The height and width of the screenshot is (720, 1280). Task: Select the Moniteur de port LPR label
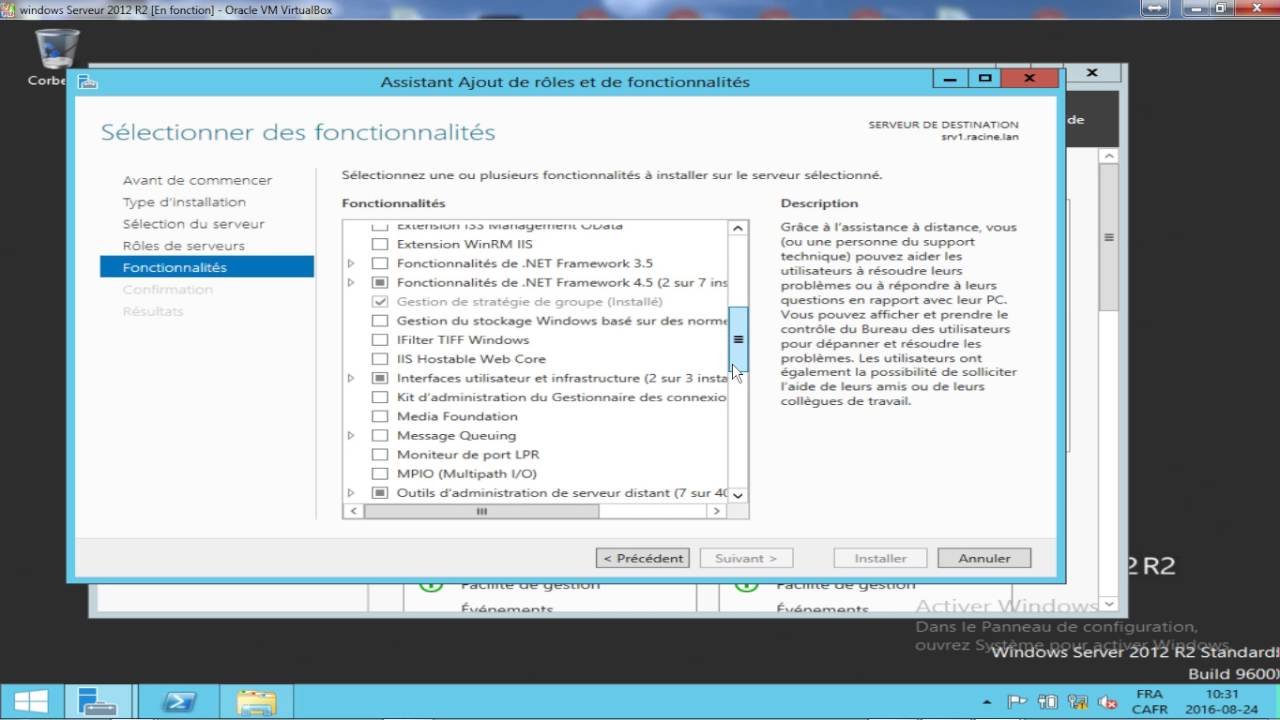coord(468,455)
